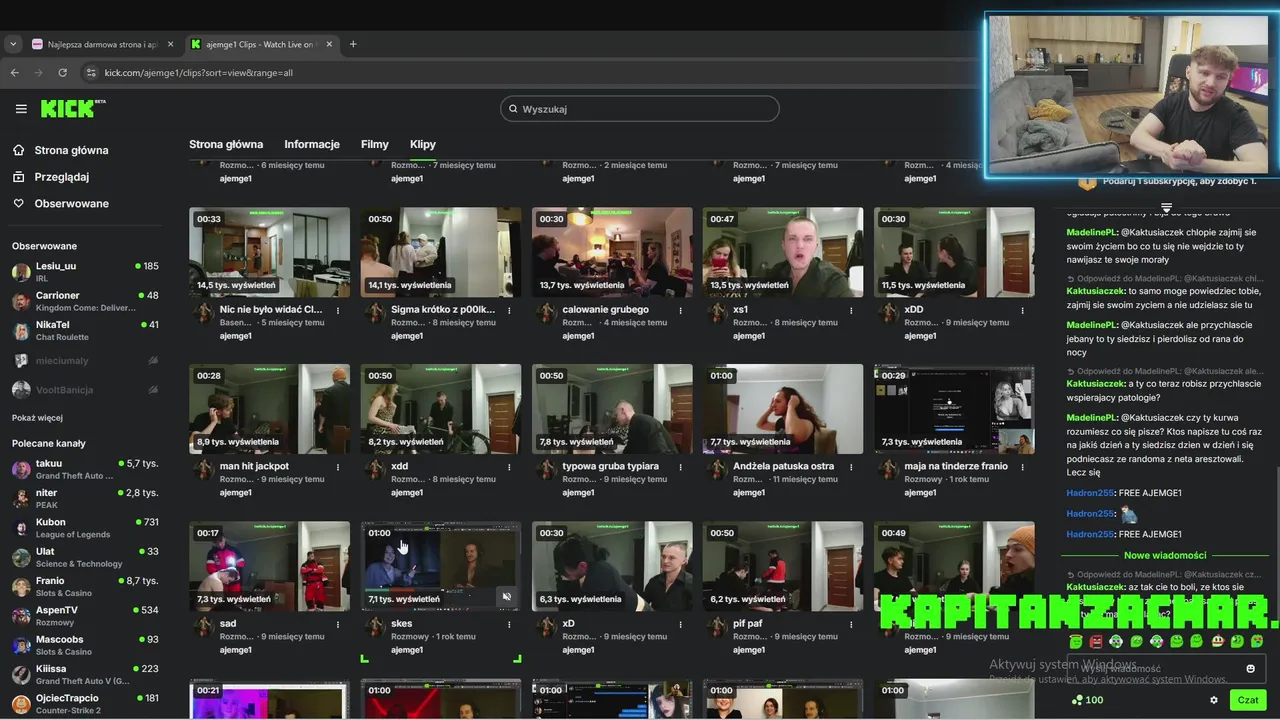The height and width of the screenshot is (720, 1280).
Task: Send message with green Czat button
Action: click(1247, 700)
